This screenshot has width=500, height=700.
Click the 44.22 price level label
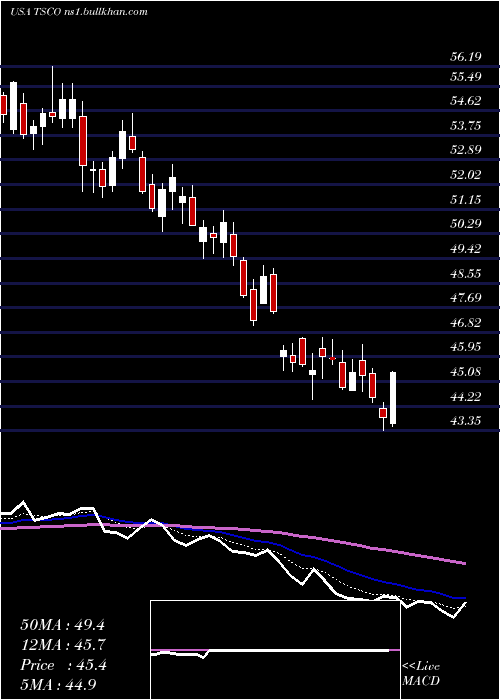tap(465, 396)
